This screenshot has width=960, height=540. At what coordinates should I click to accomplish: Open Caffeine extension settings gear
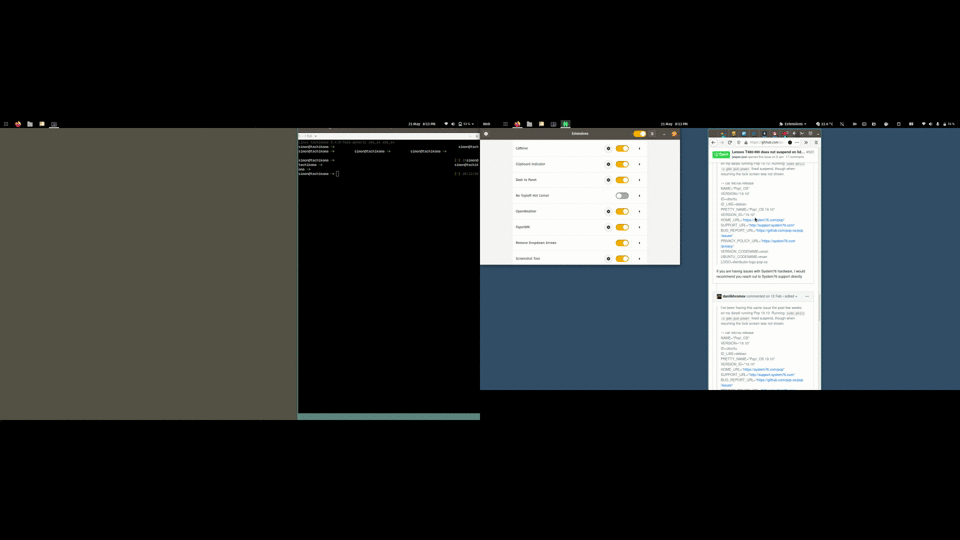tap(608, 148)
